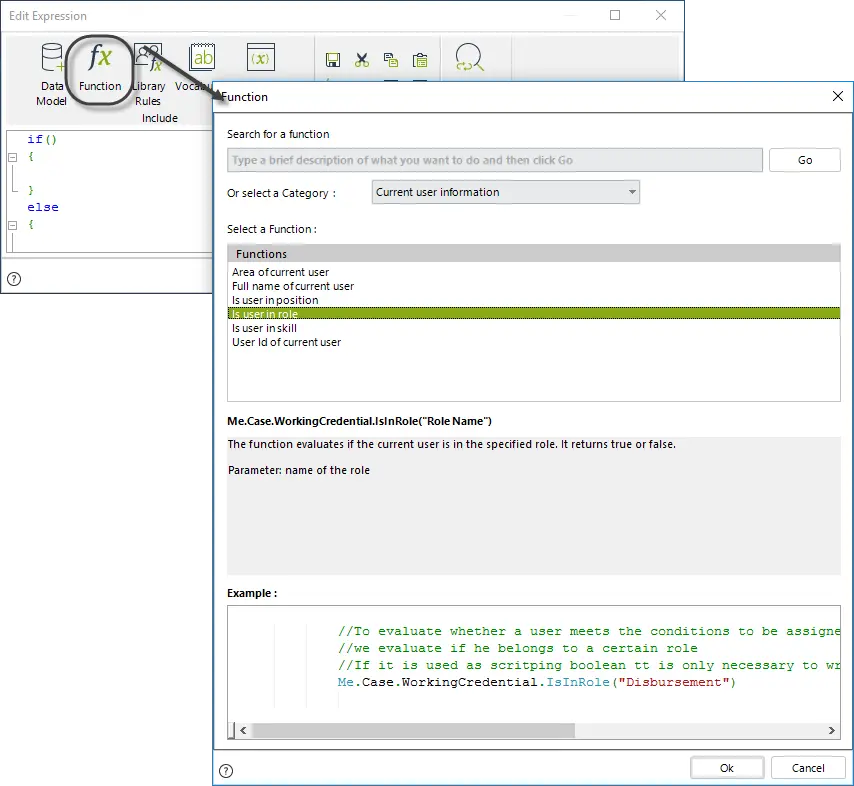
Task: Click the if() line in the editor
Action: (42, 139)
